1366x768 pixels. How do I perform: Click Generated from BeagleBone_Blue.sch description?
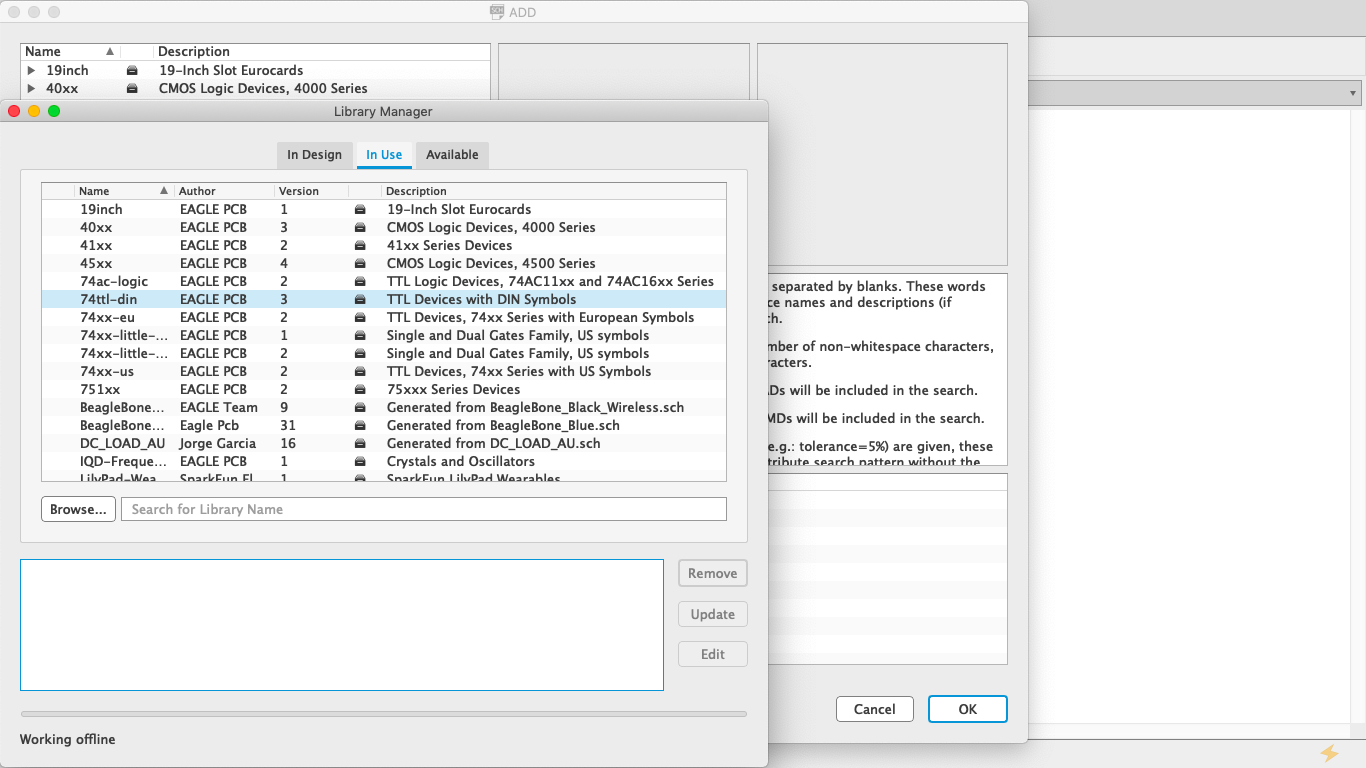tap(503, 426)
